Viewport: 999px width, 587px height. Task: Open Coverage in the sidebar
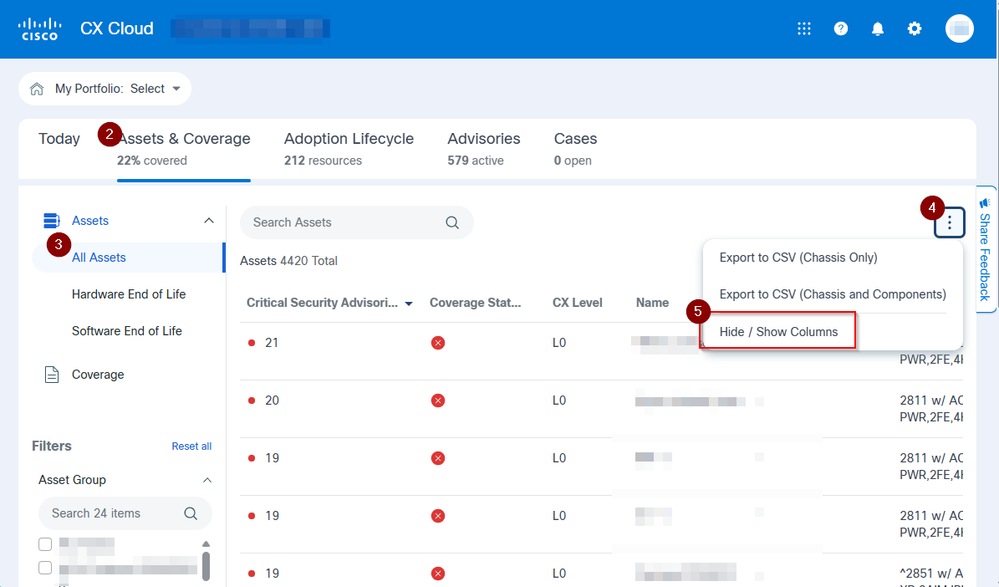[x=97, y=375]
